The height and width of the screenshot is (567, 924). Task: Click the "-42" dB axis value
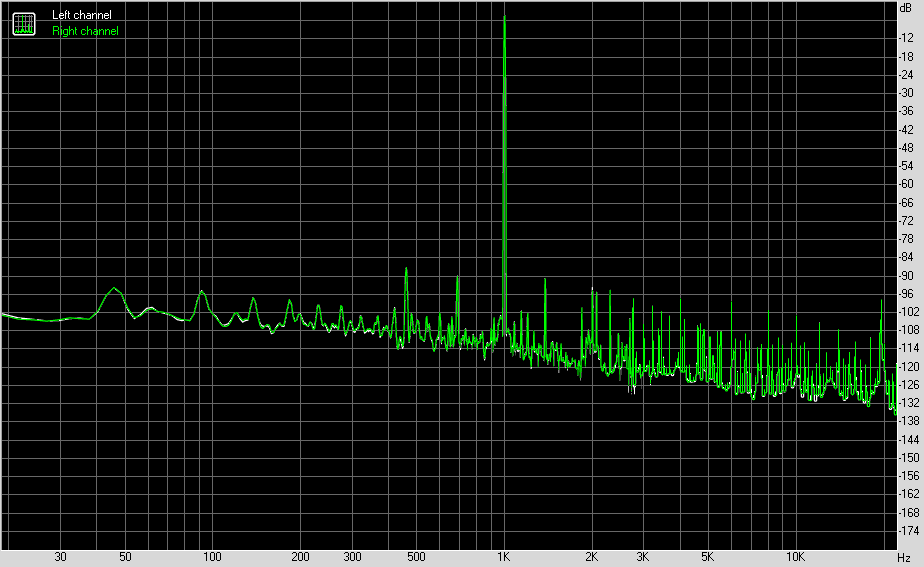(906, 130)
